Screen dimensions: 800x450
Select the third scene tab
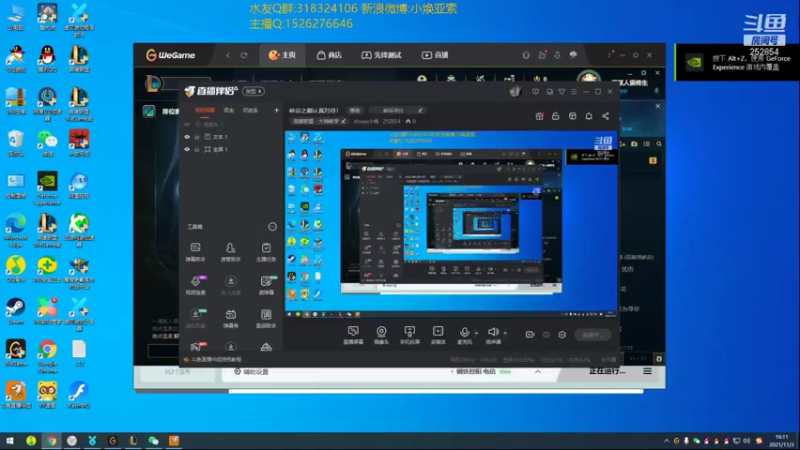250,110
